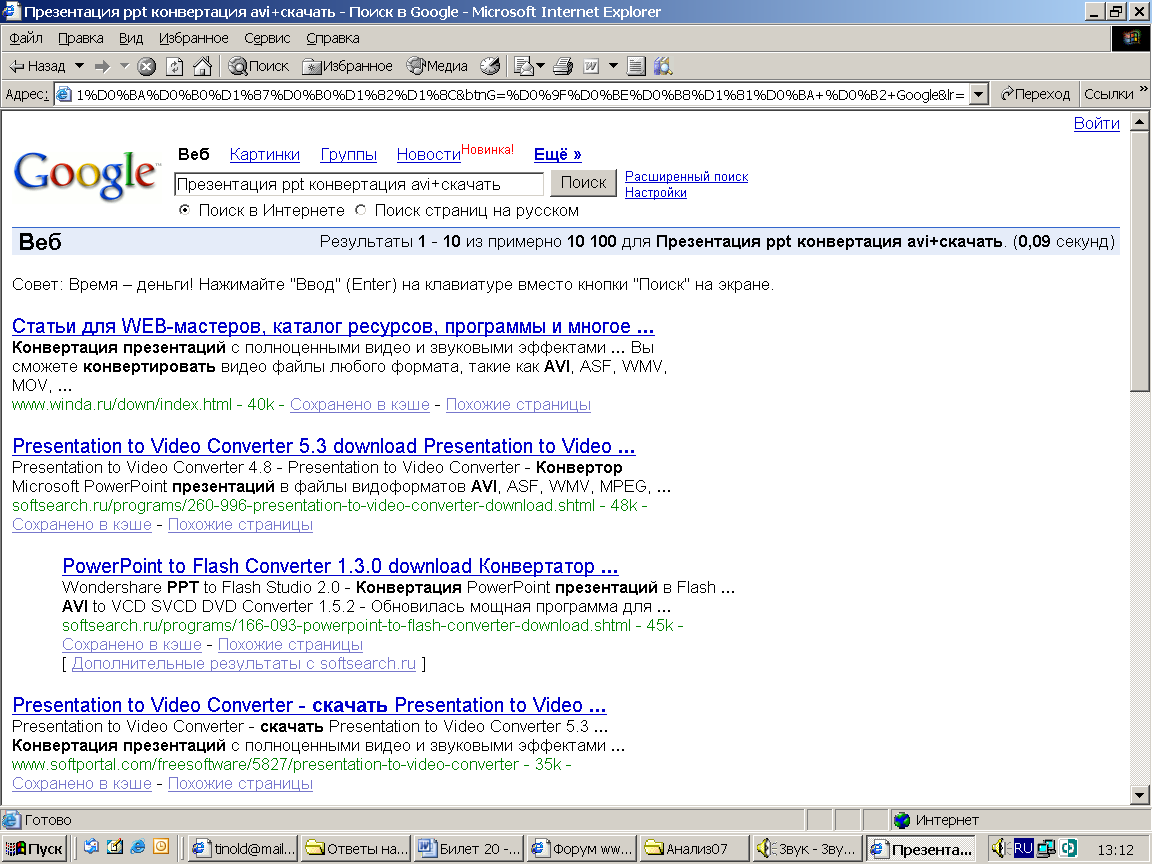Image resolution: width=1152 pixels, height=864 pixels.
Task: Click the Google search query field
Action: click(359, 184)
